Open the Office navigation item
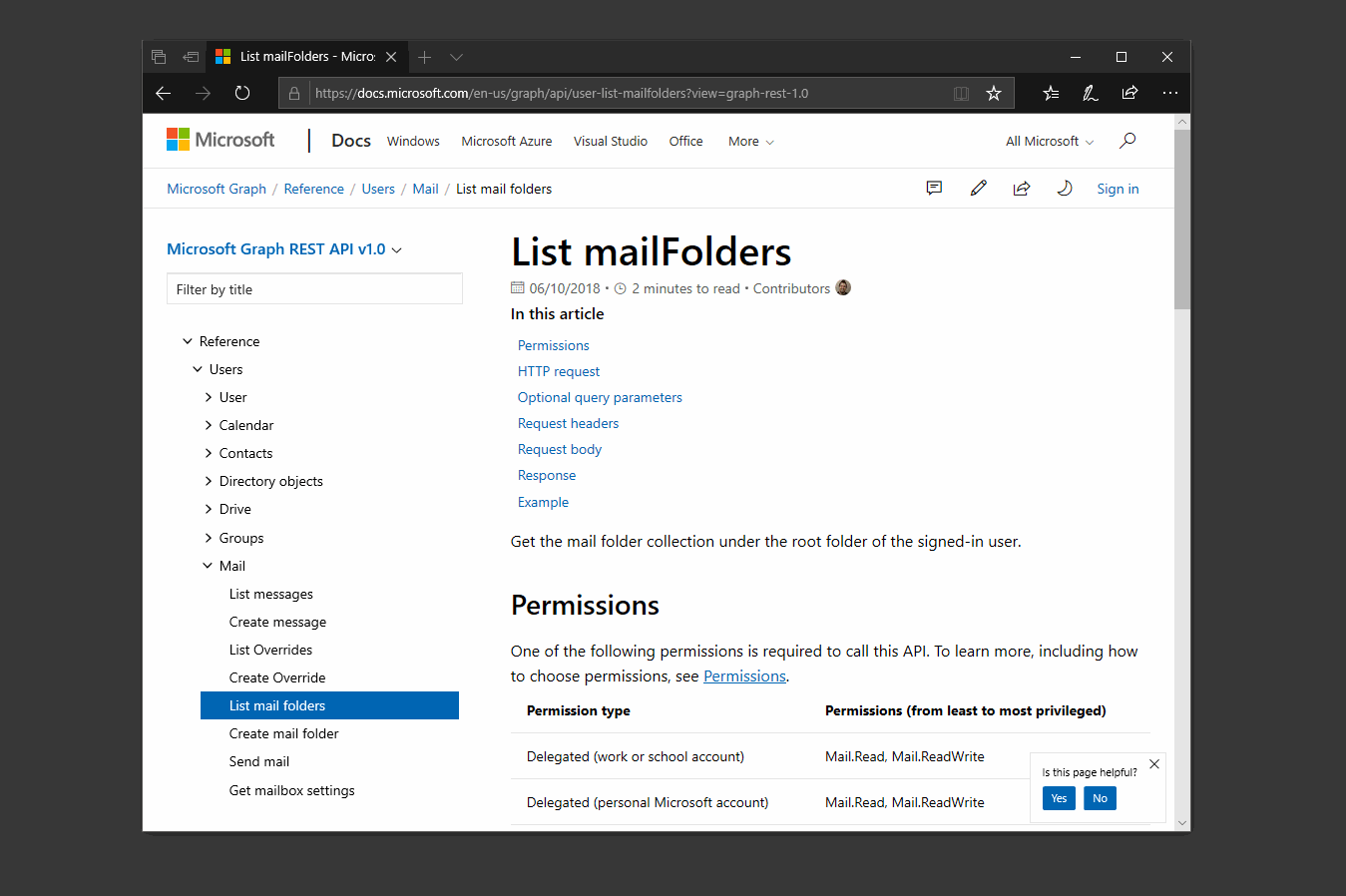 pyautogui.click(x=685, y=142)
